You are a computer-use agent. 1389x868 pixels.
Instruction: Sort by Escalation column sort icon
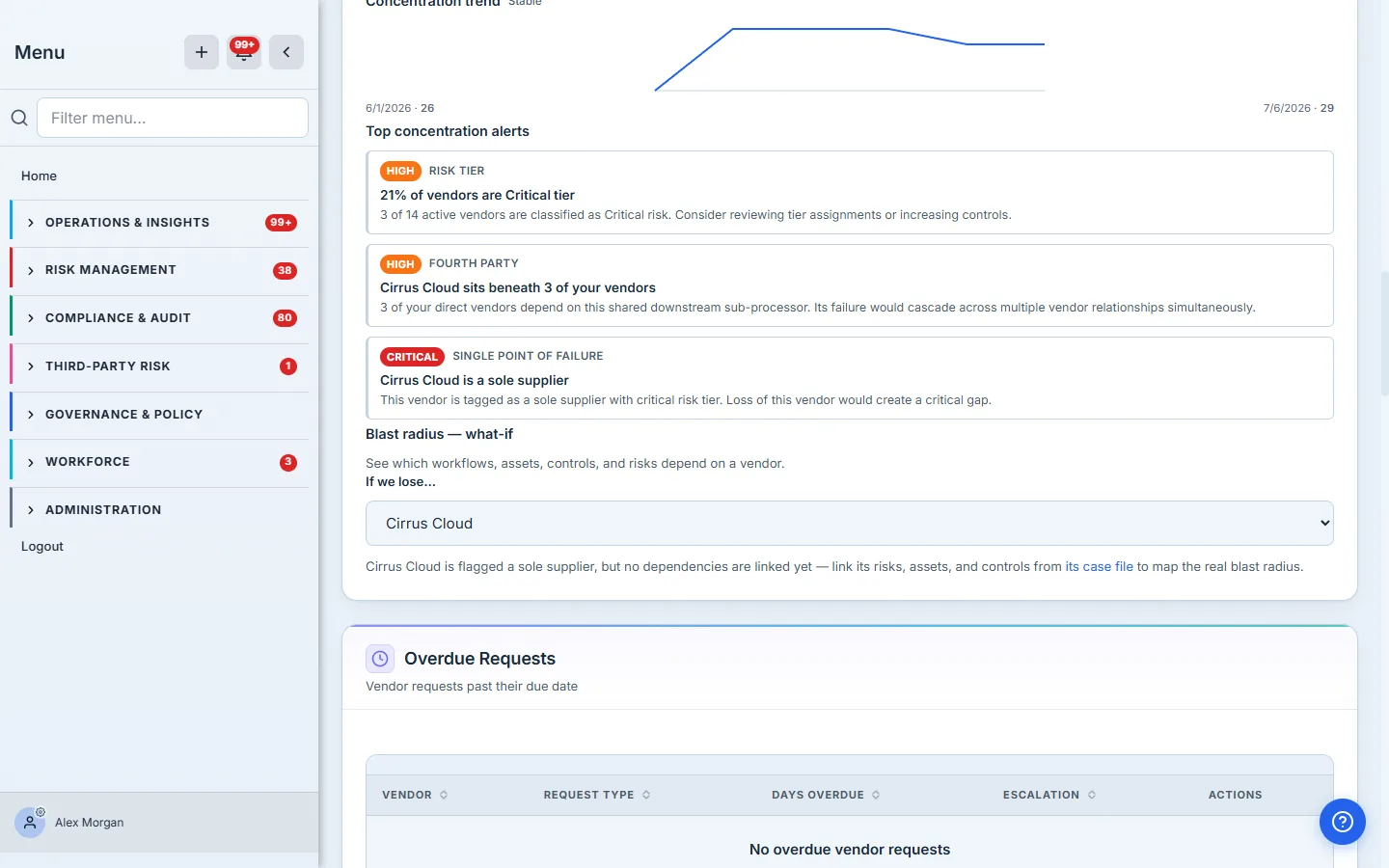(1092, 795)
